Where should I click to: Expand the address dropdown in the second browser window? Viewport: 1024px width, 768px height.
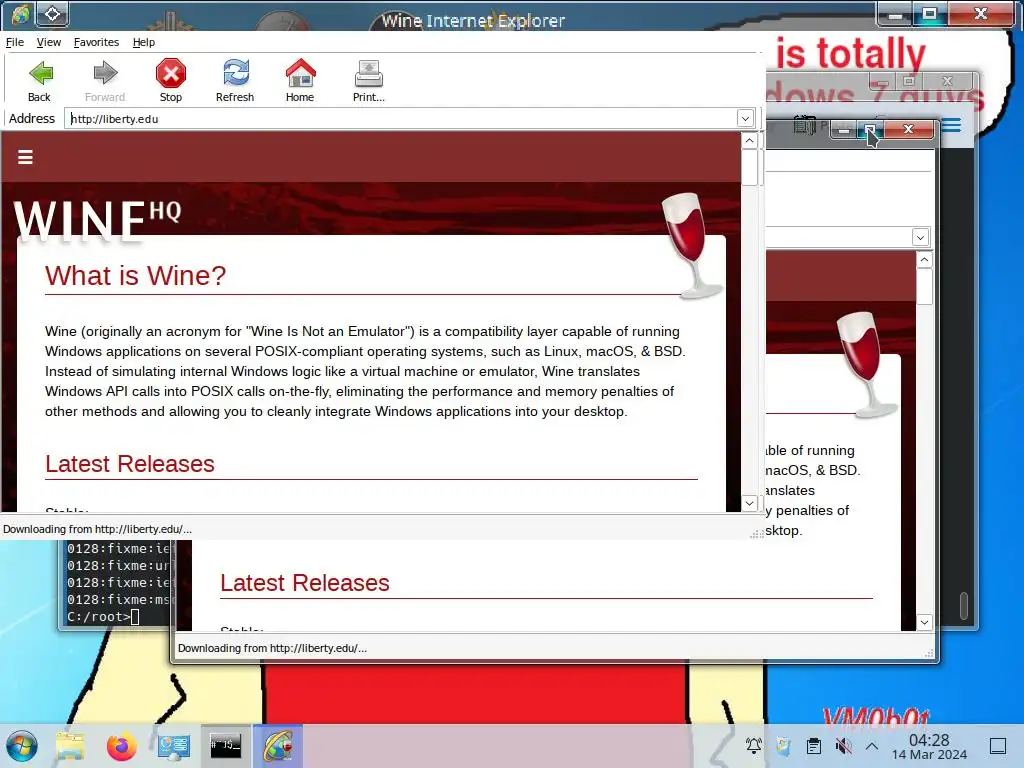(x=920, y=238)
